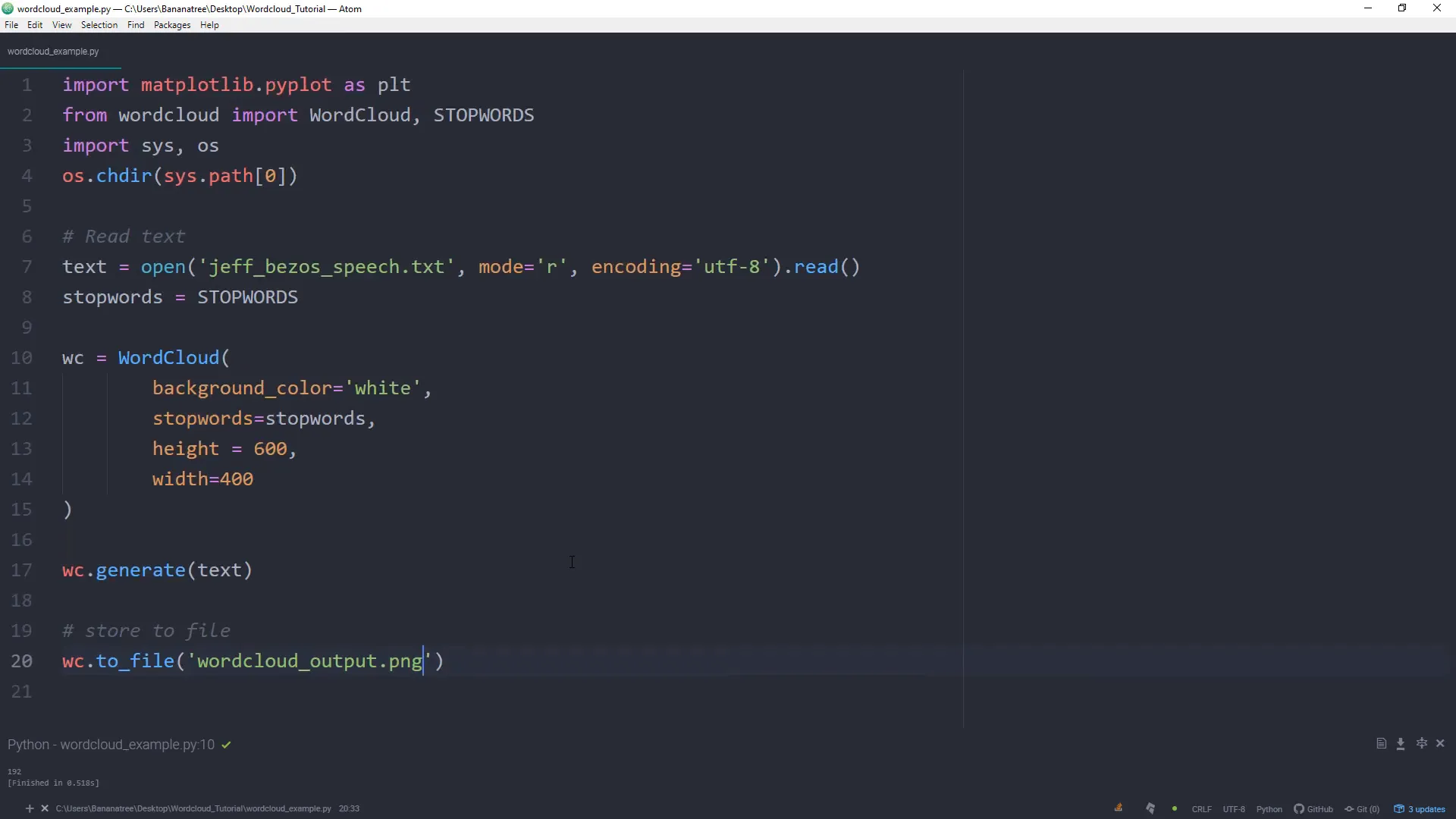Open the UTF-8 encoding selector
The image size is (1456, 819).
tap(1234, 809)
